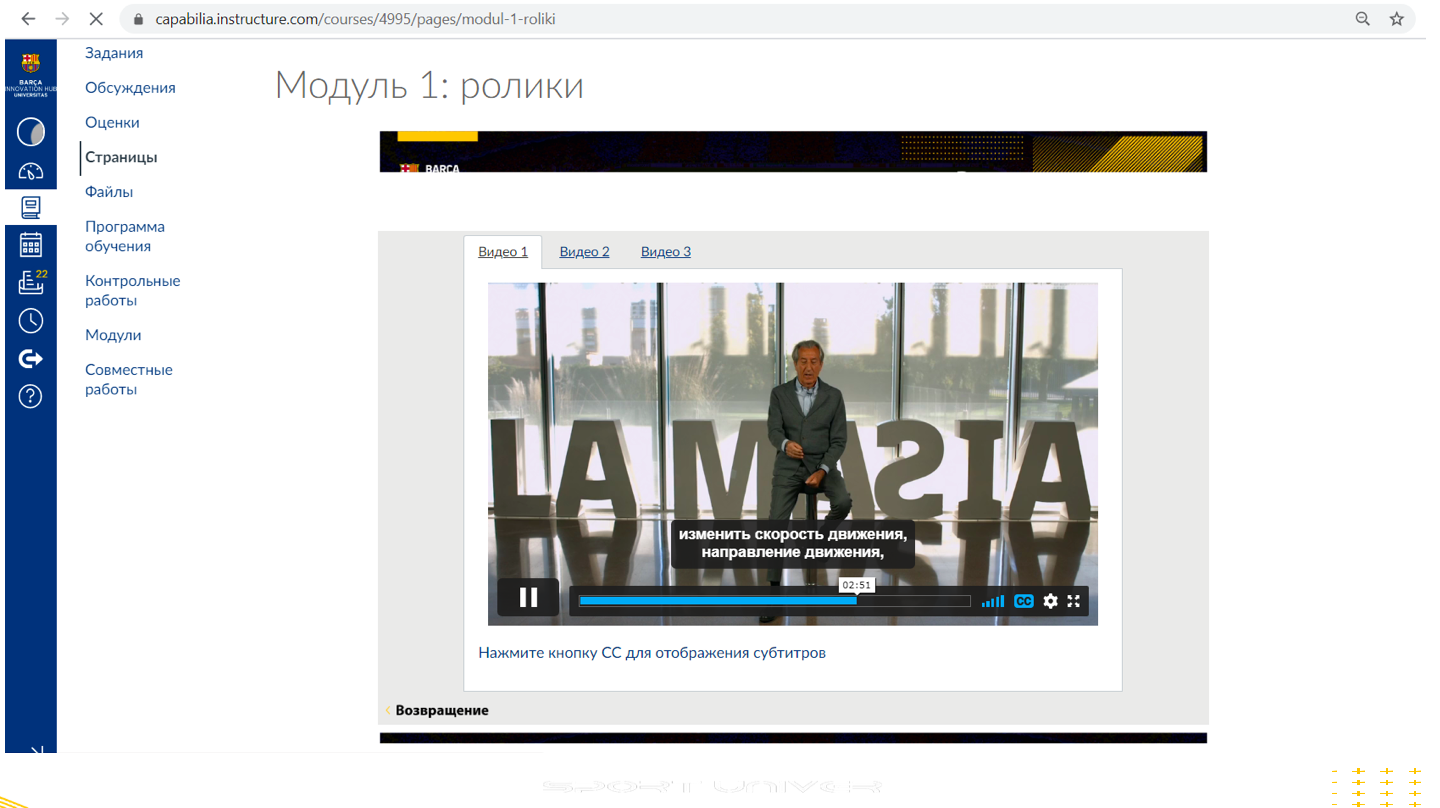Enter video fullscreen mode
1440x808 pixels.
coord(1074,601)
